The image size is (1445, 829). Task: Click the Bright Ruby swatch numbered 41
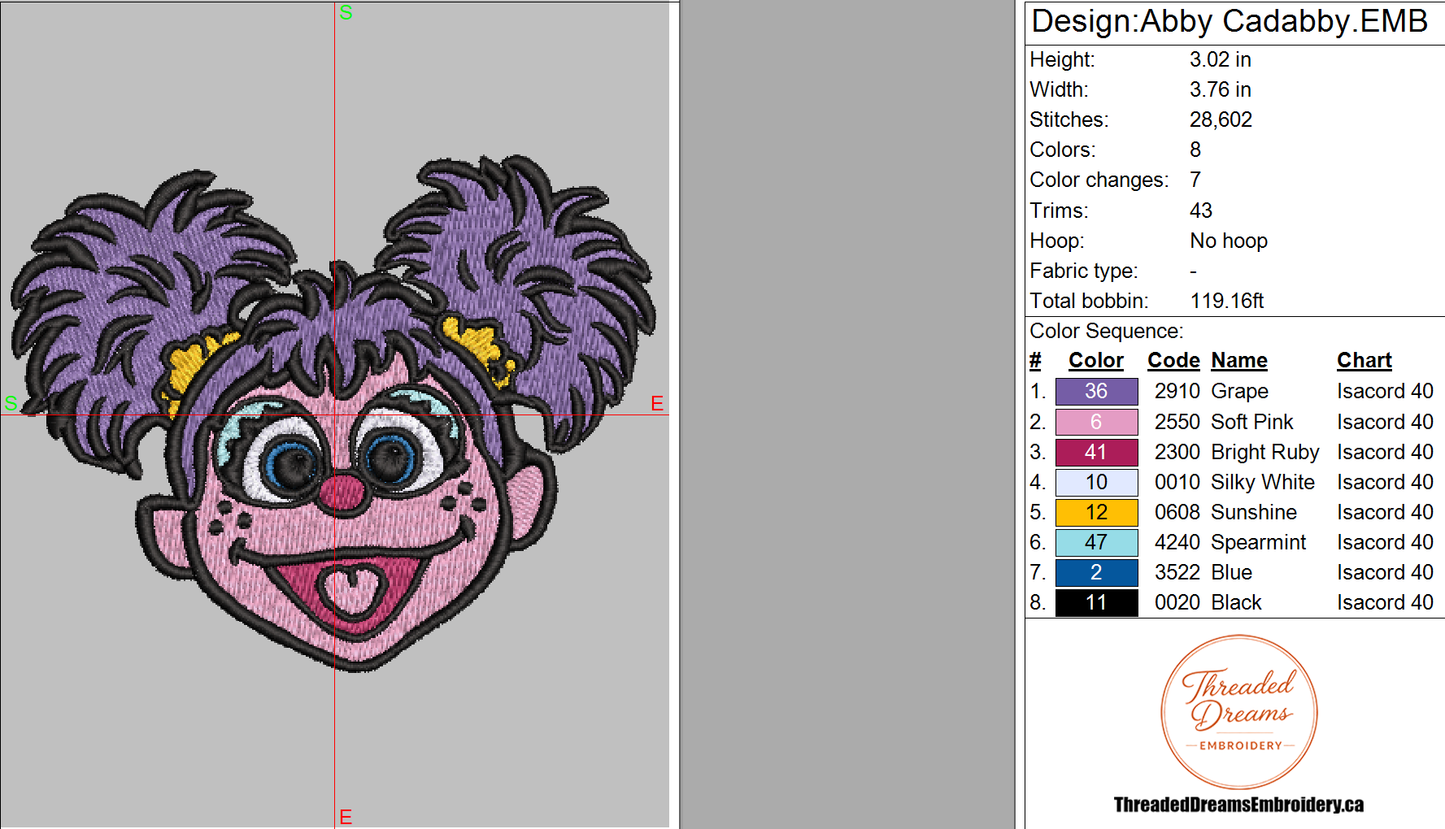(1096, 452)
